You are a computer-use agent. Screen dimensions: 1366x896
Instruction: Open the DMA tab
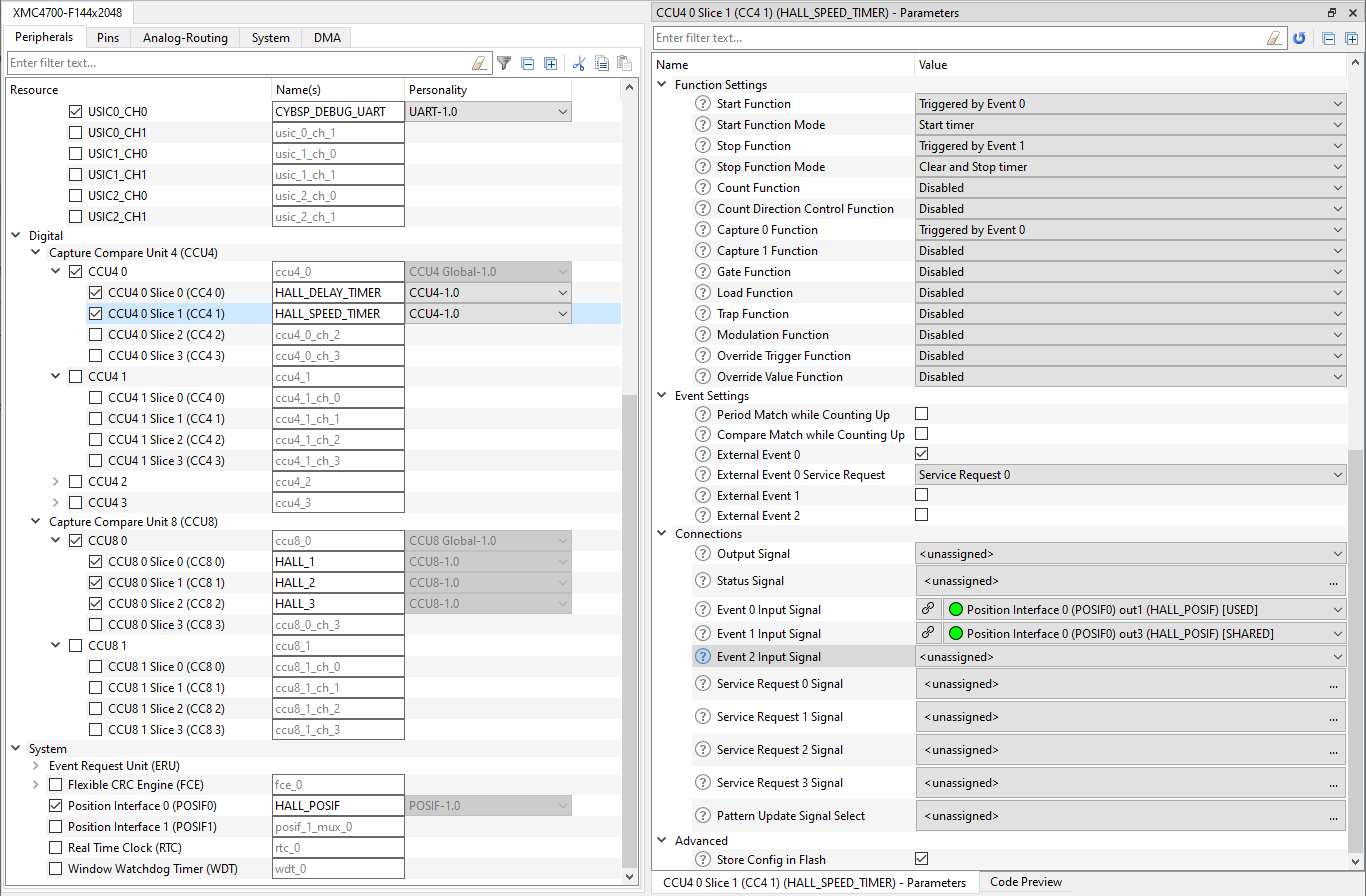[326, 38]
